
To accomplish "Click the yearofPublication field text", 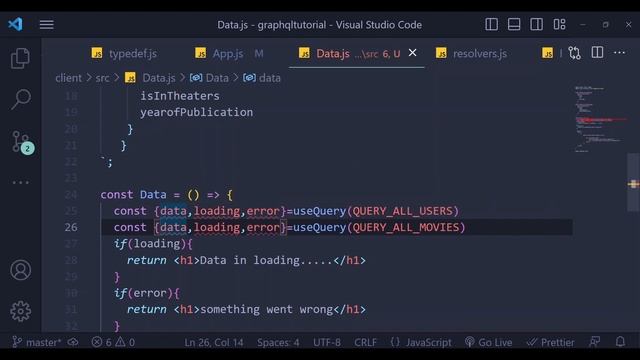I will click(197, 112).
